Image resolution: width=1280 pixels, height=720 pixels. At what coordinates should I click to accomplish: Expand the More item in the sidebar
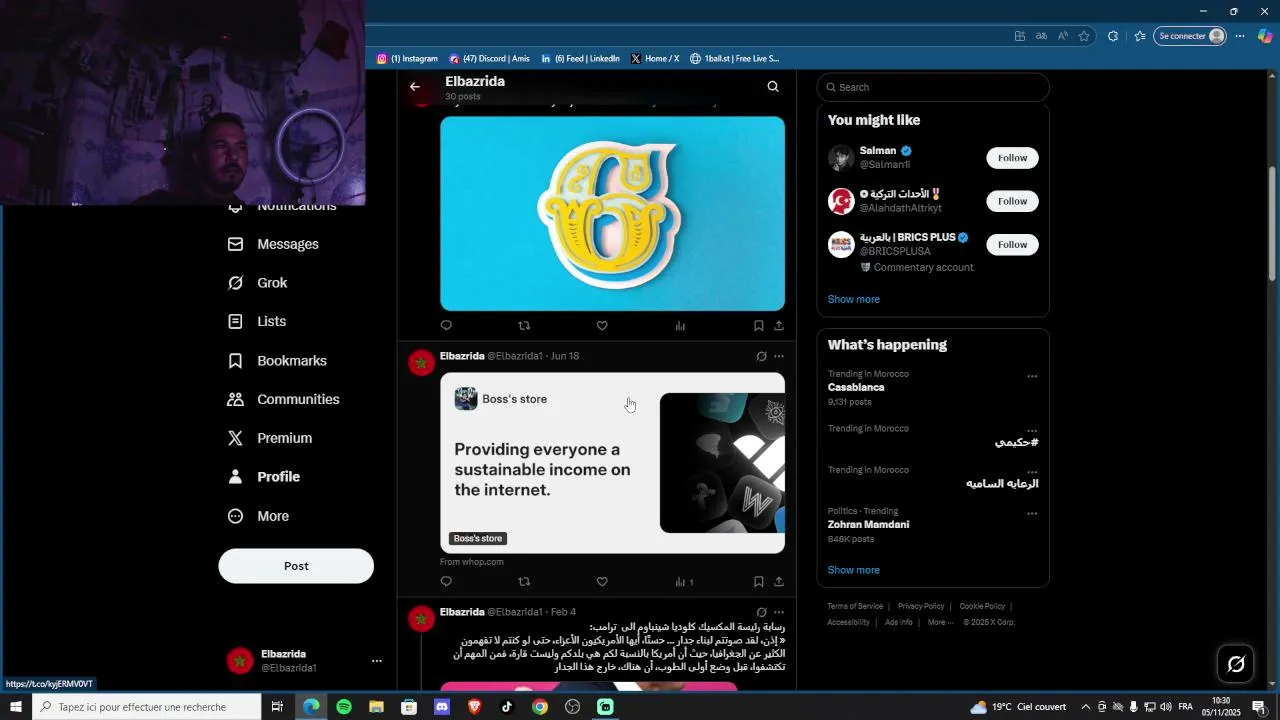tap(259, 516)
